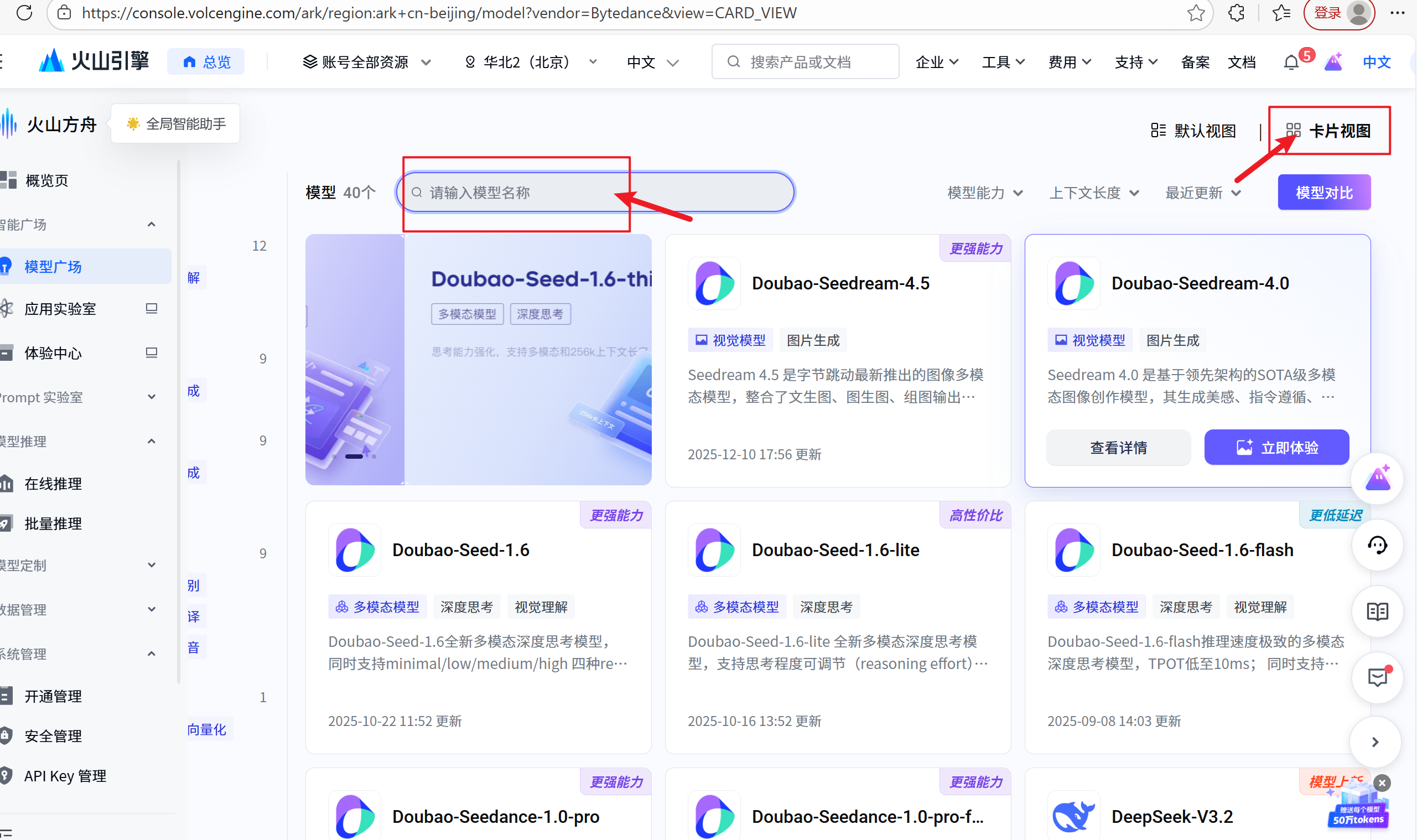Click the 模型对比 button

tap(1323, 193)
